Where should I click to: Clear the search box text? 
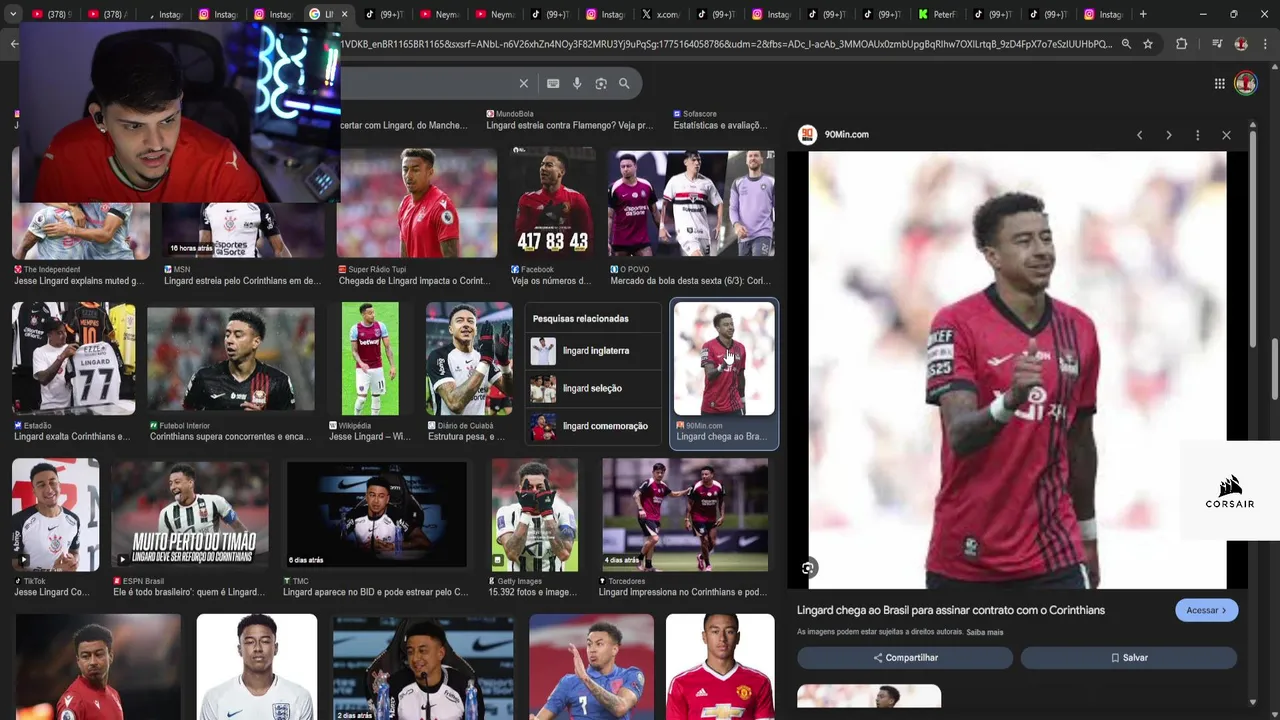point(523,84)
